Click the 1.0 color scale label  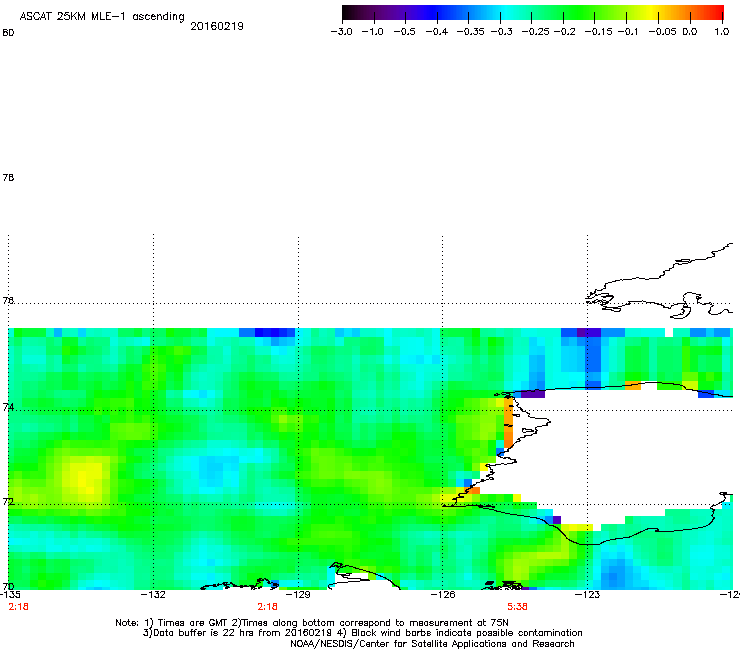coord(722,32)
